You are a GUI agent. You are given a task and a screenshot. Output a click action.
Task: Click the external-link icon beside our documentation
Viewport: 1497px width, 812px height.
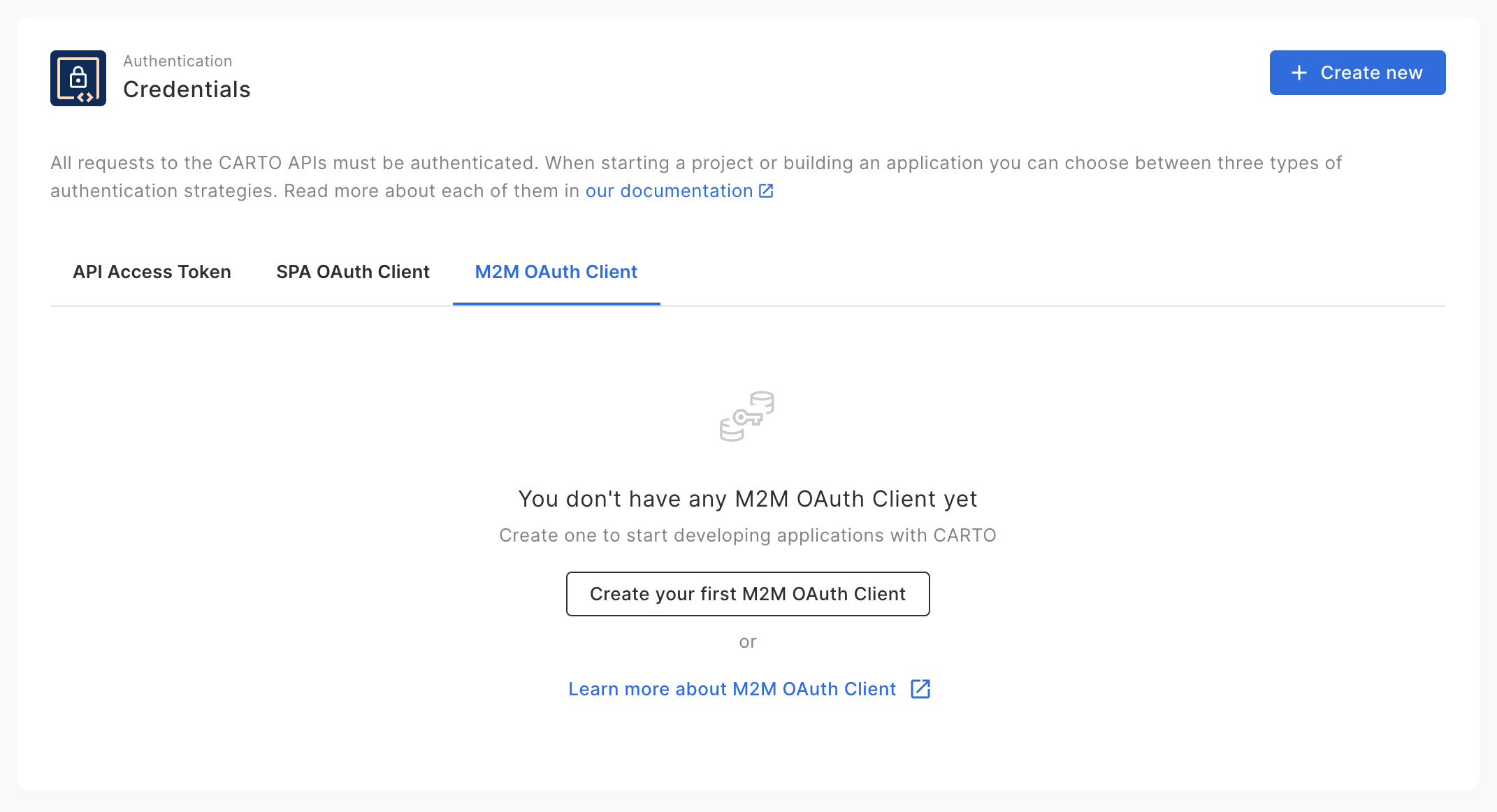pyautogui.click(x=766, y=191)
